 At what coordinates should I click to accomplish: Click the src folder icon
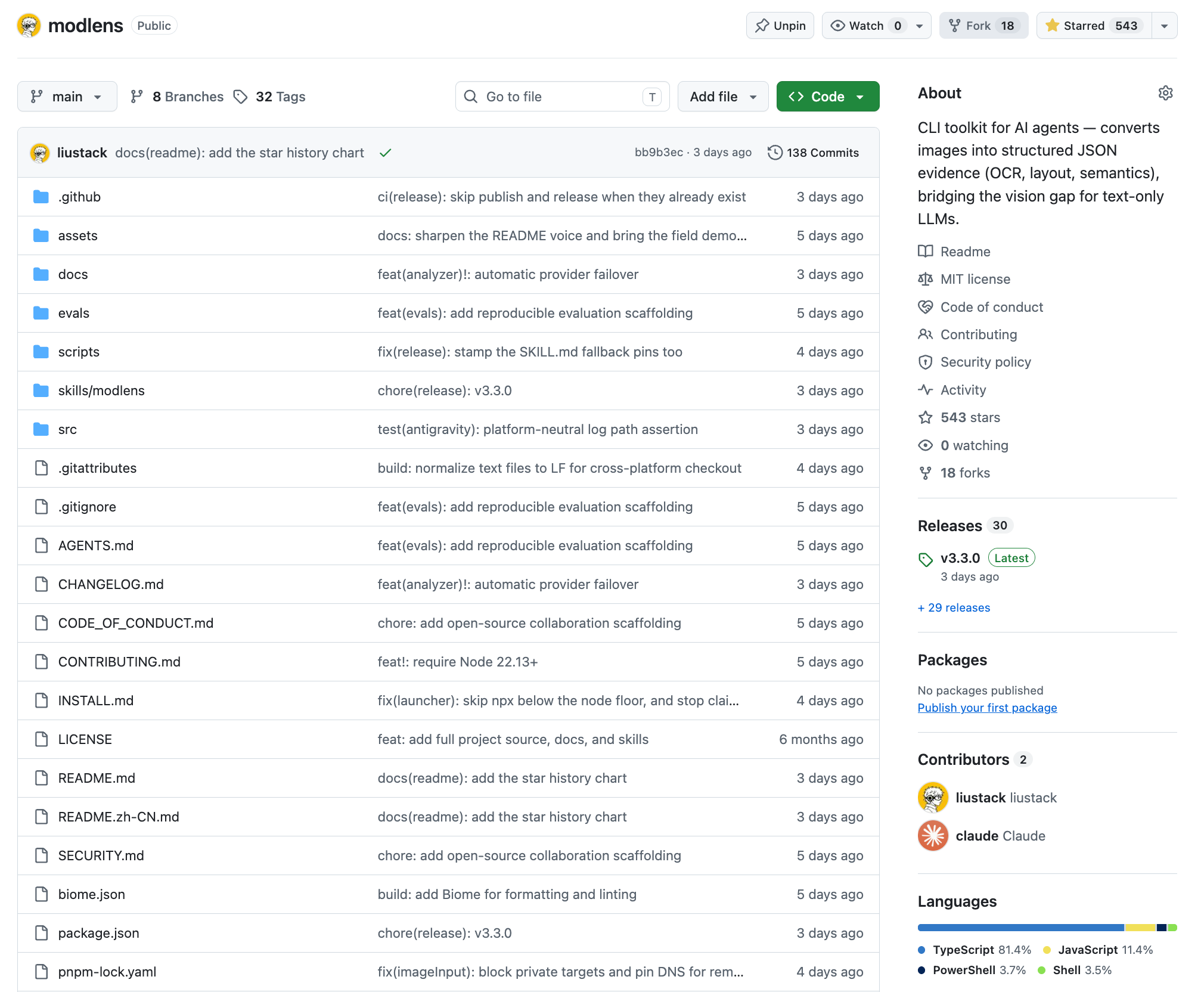coord(41,429)
